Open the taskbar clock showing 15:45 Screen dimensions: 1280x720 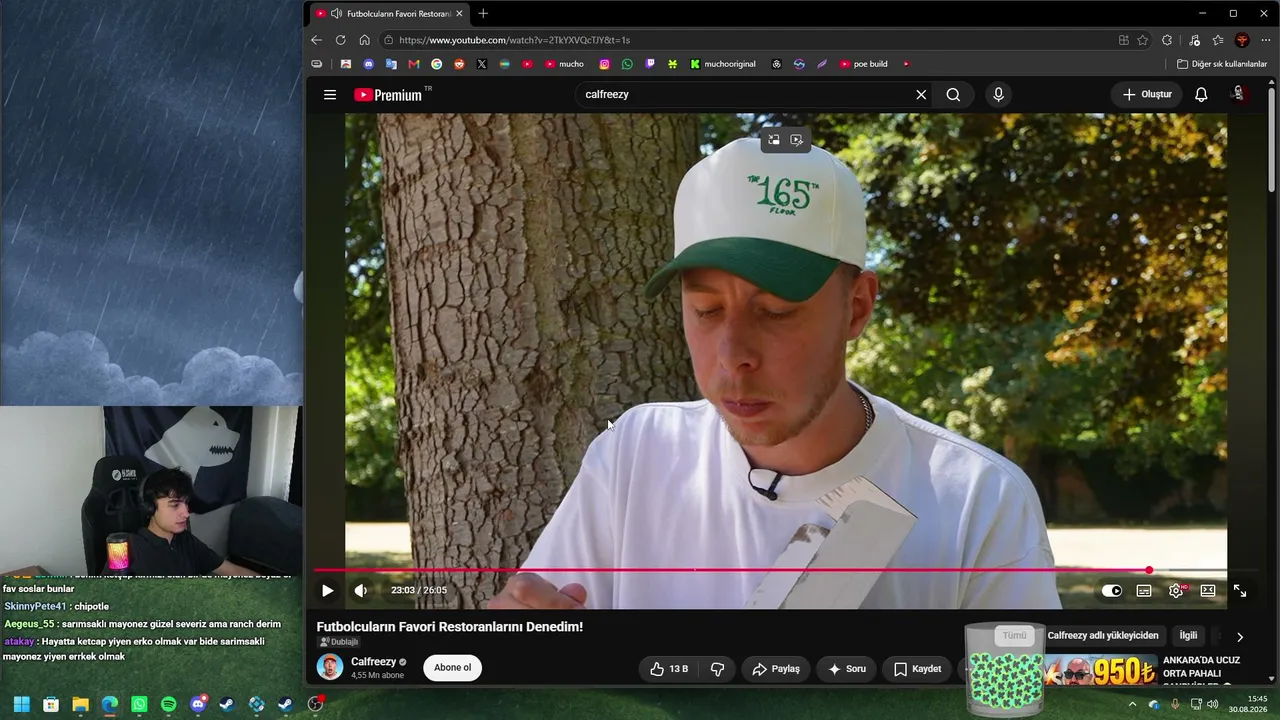[x=1249, y=704]
